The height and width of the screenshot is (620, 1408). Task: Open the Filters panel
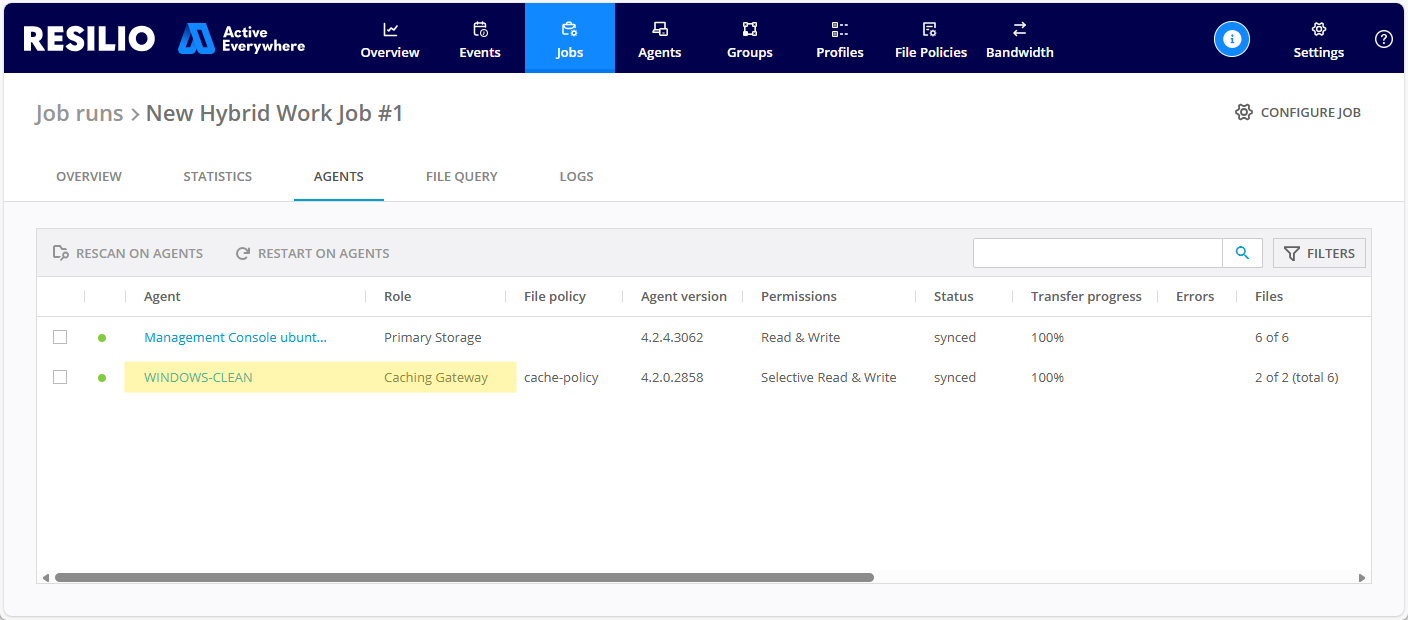pyautogui.click(x=1319, y=253)
